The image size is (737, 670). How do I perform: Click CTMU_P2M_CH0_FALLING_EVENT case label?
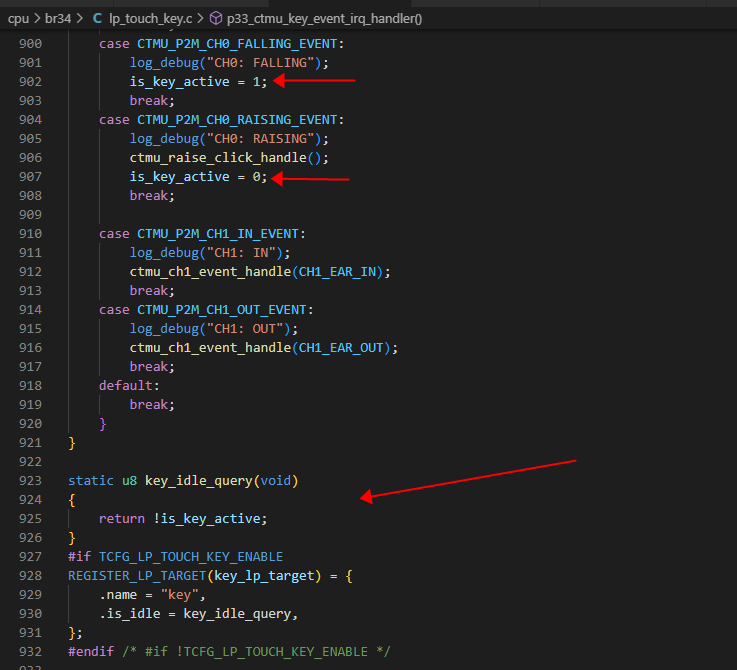tap(237, 44)
